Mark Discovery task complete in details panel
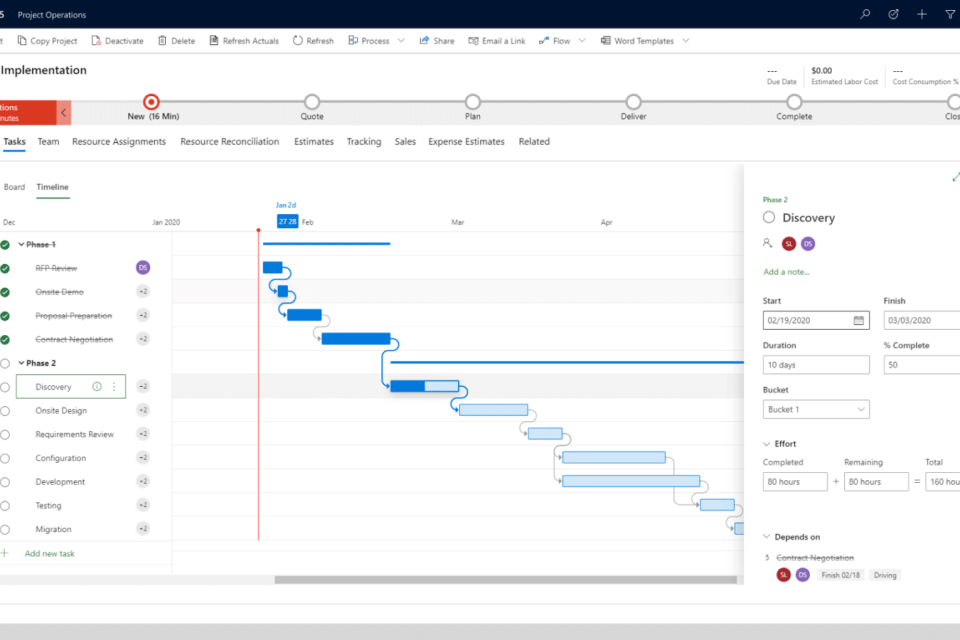Image resolution: width=960 pixels, height=640 pixels. pos(769,217)
